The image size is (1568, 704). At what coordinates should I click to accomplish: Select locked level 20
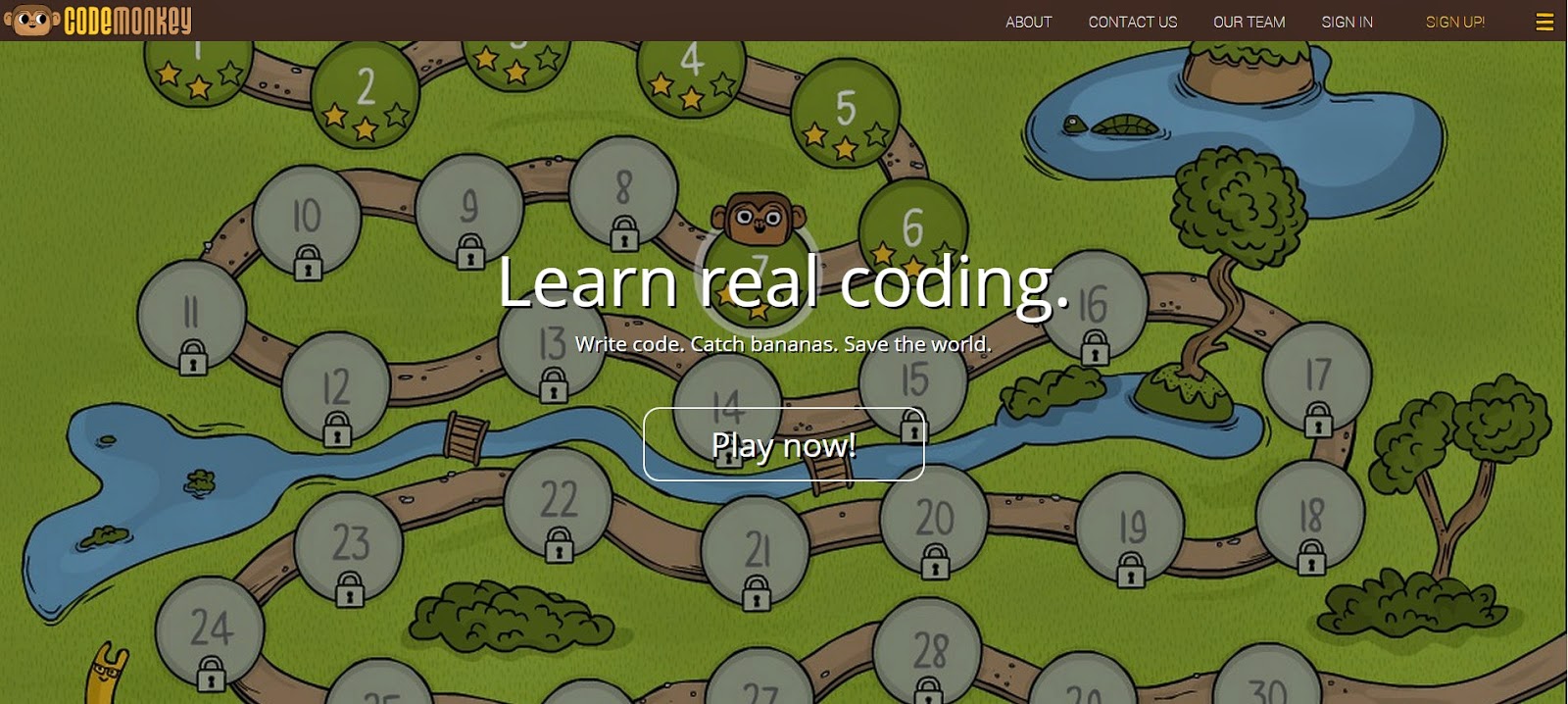(935, 521)
